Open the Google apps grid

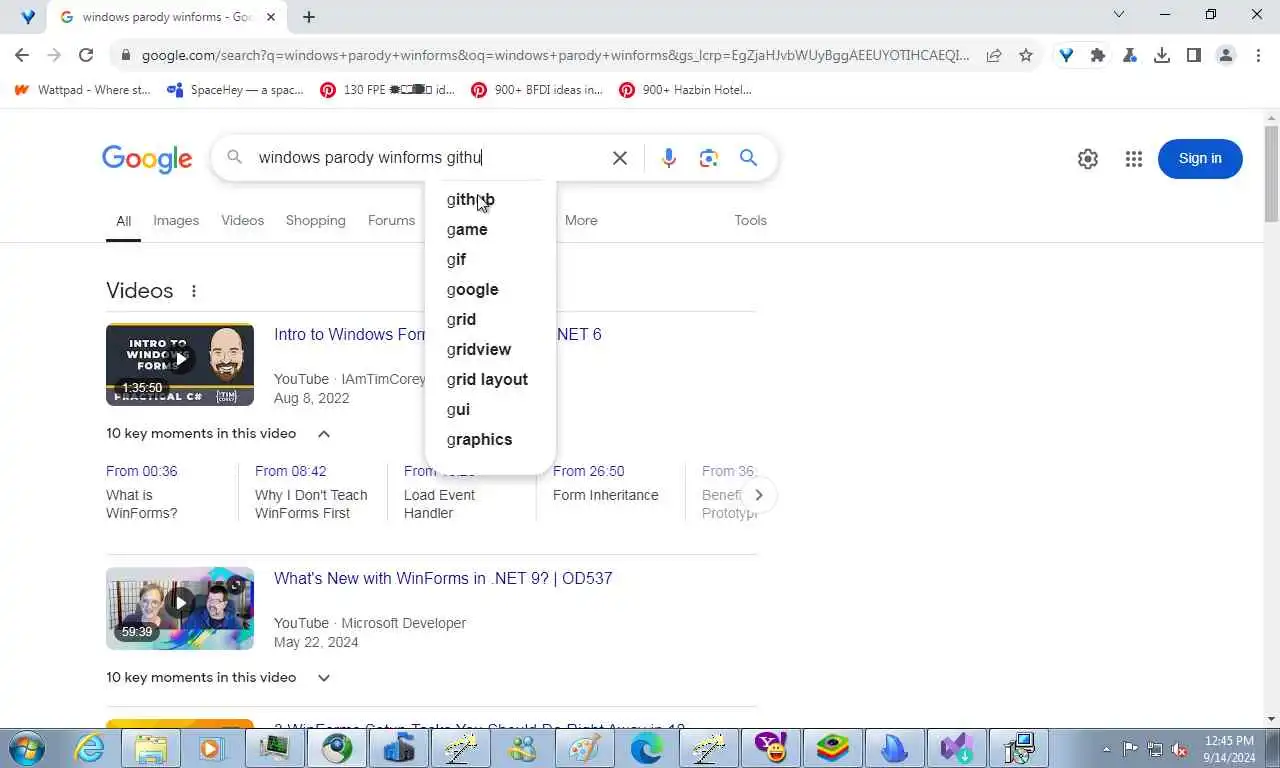click(x=1133, y=159)
